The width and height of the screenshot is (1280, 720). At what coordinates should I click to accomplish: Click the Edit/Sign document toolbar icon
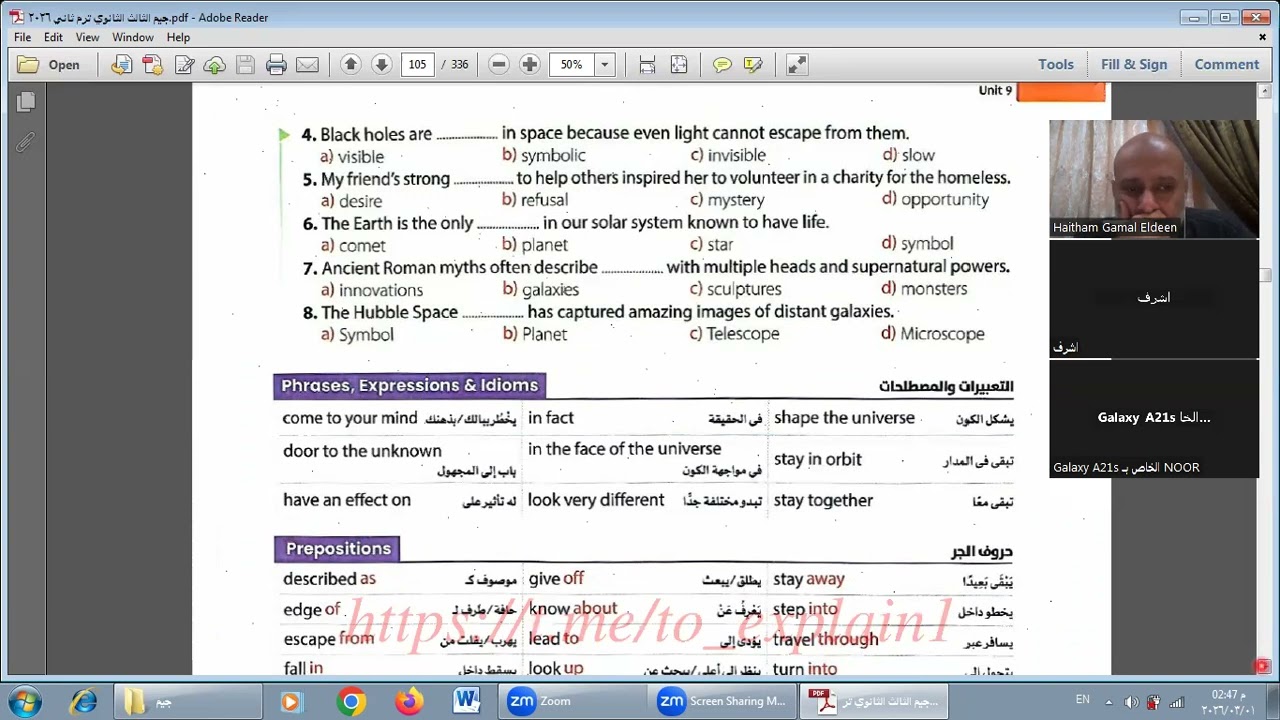[184, 65]
